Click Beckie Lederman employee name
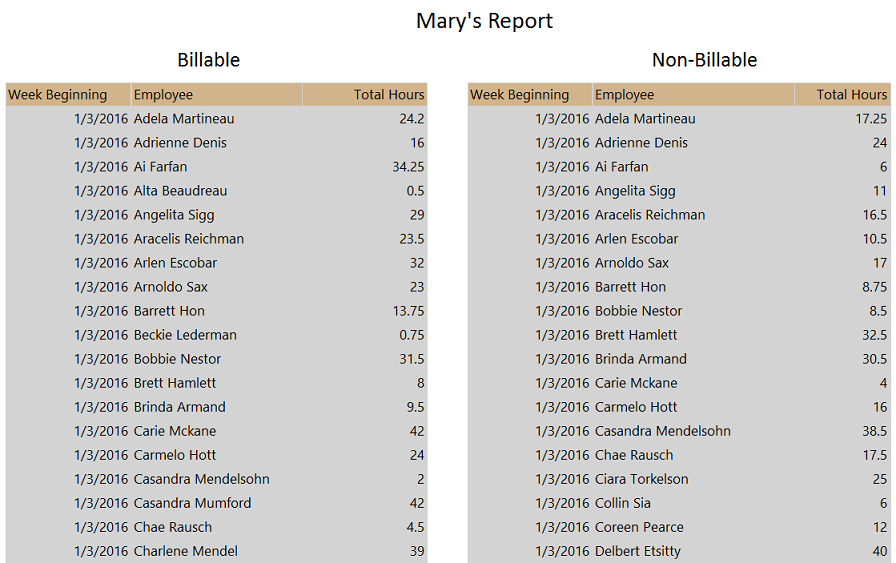Viewport: 896px width, 563px height. point(185,335)
